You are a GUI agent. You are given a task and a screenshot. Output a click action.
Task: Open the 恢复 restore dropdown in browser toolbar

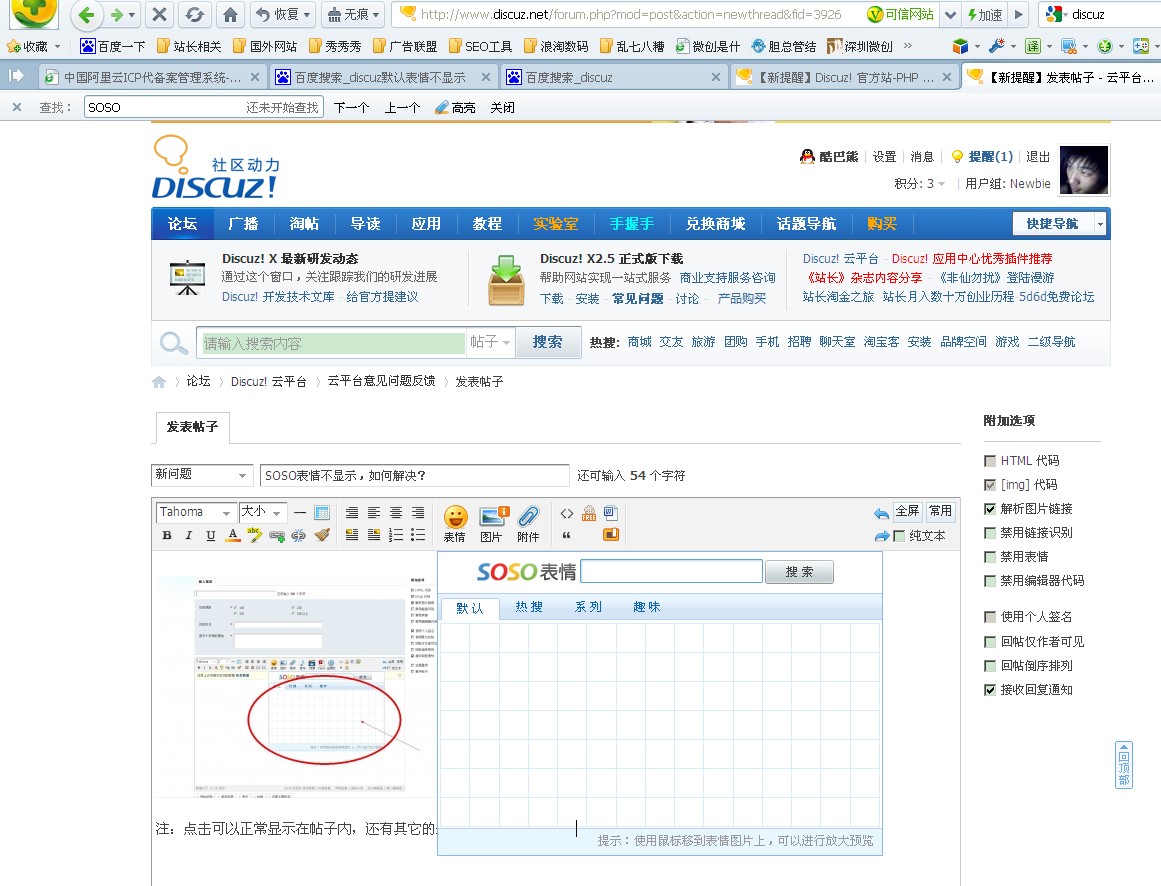click(283, 14)
